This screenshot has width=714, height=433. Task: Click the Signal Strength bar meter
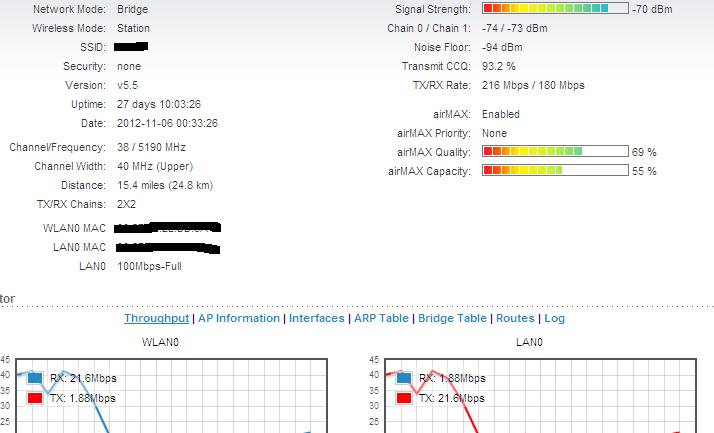(555, 9)
